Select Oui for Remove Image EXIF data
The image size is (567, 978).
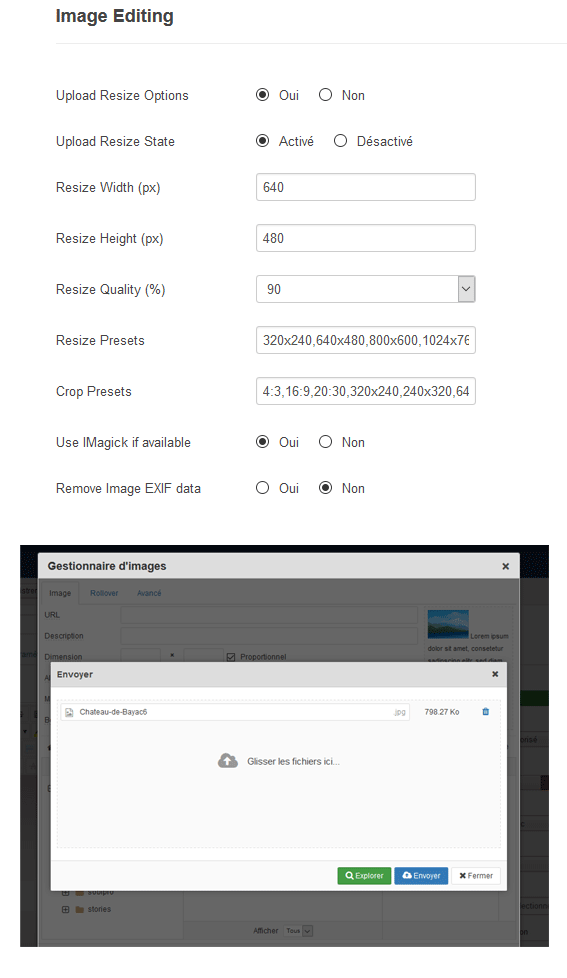pos(263,488)
